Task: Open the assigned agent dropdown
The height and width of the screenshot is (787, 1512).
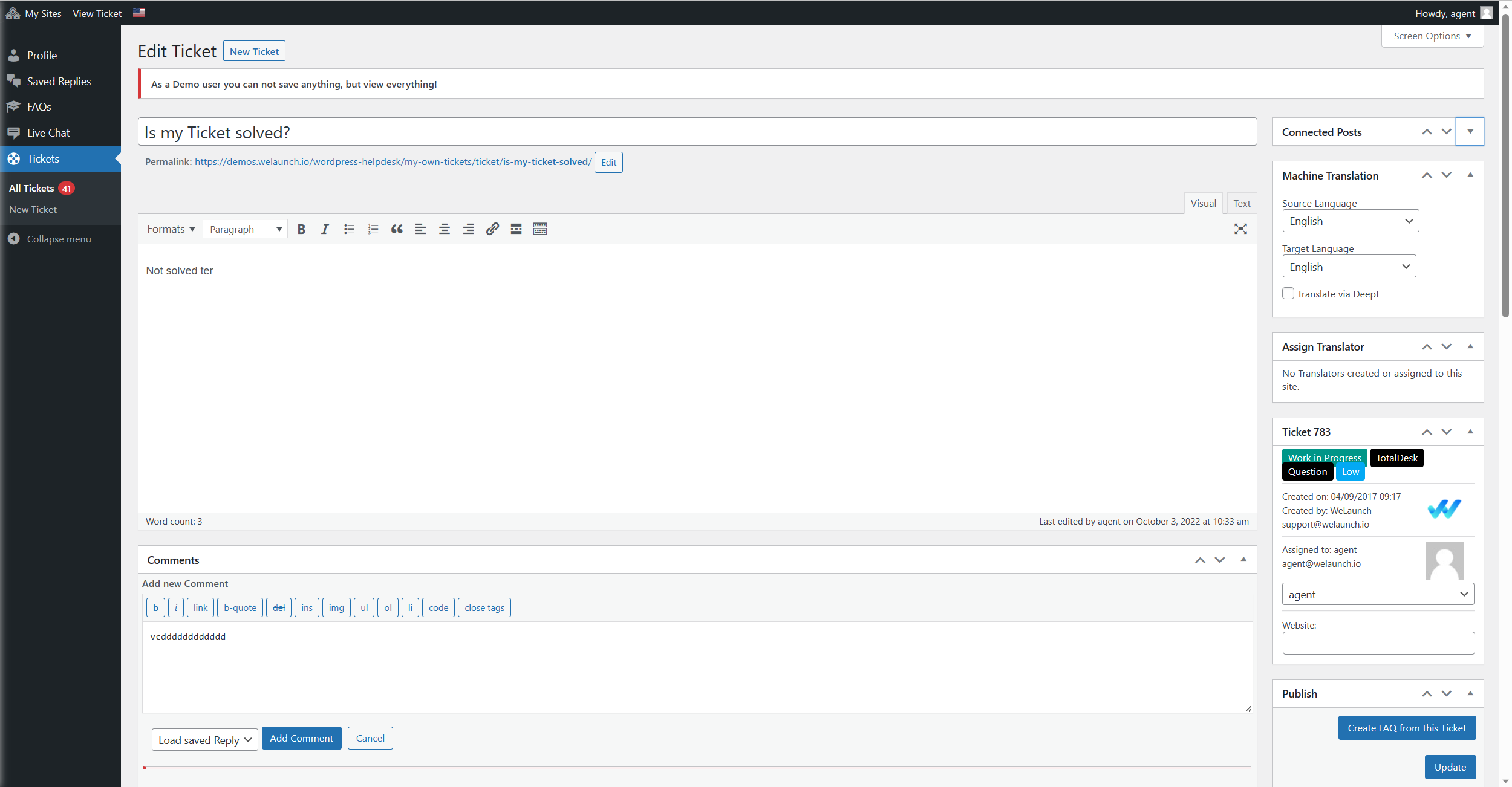Action: click(1378, 594)
